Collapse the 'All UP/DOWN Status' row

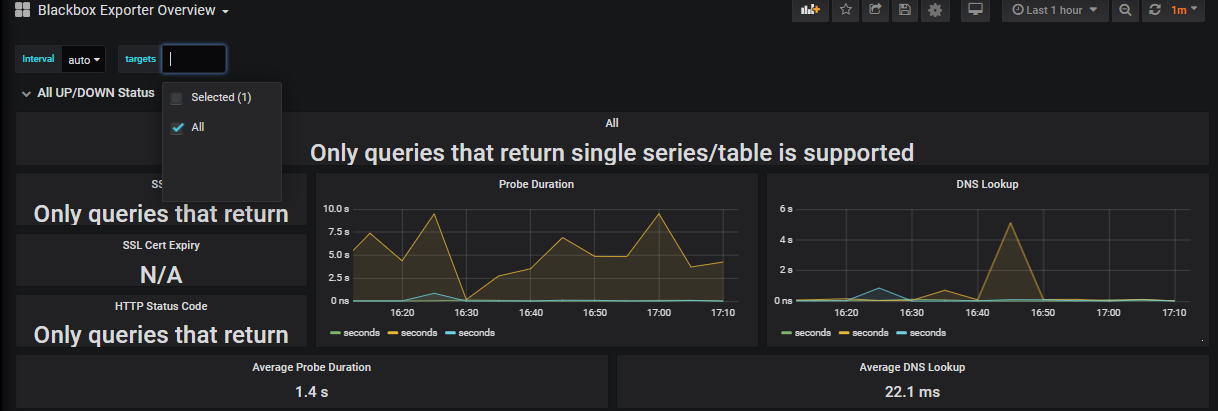(27, 93)
